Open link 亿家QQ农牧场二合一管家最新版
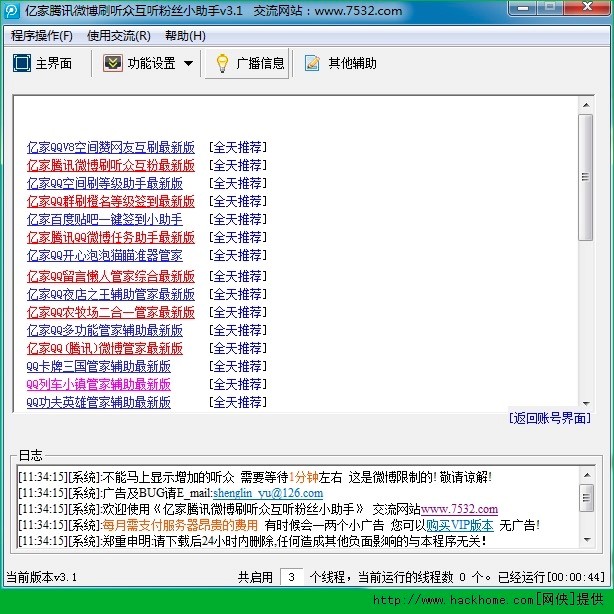The image size is (614, 614). click(111, 312)
